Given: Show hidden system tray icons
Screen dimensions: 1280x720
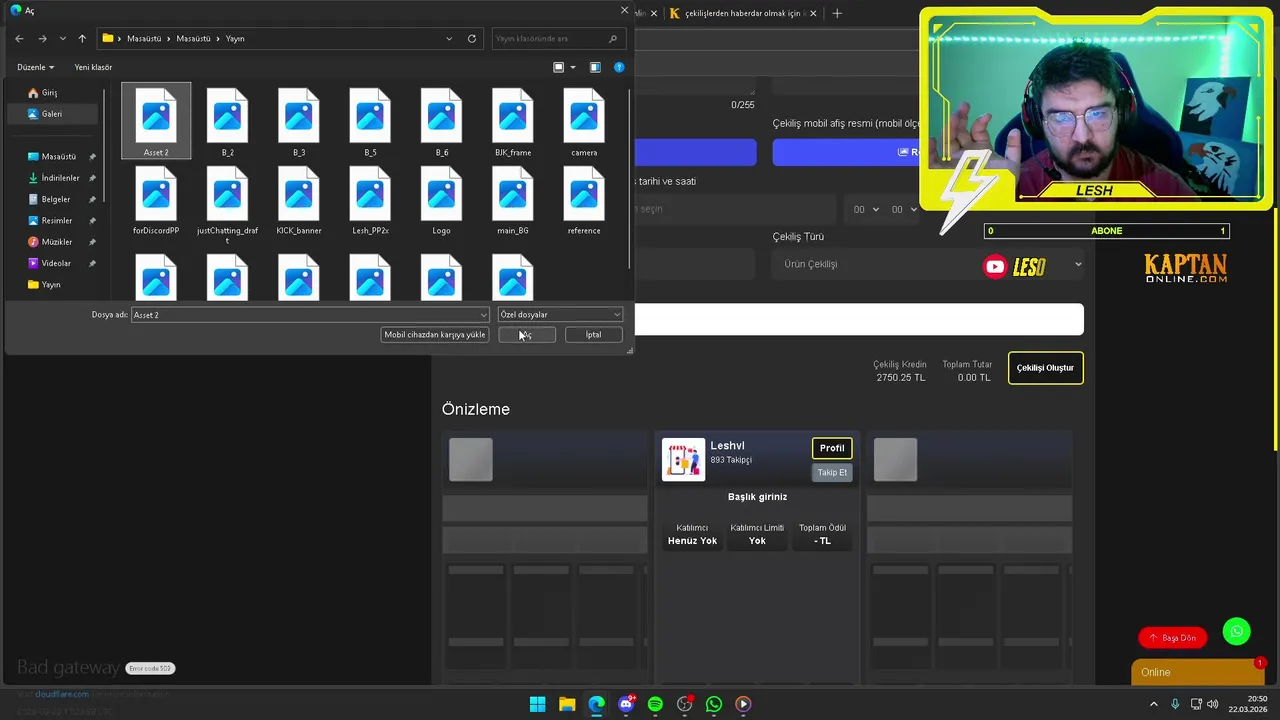Looking at the screenshot, I should point(1155,704).
